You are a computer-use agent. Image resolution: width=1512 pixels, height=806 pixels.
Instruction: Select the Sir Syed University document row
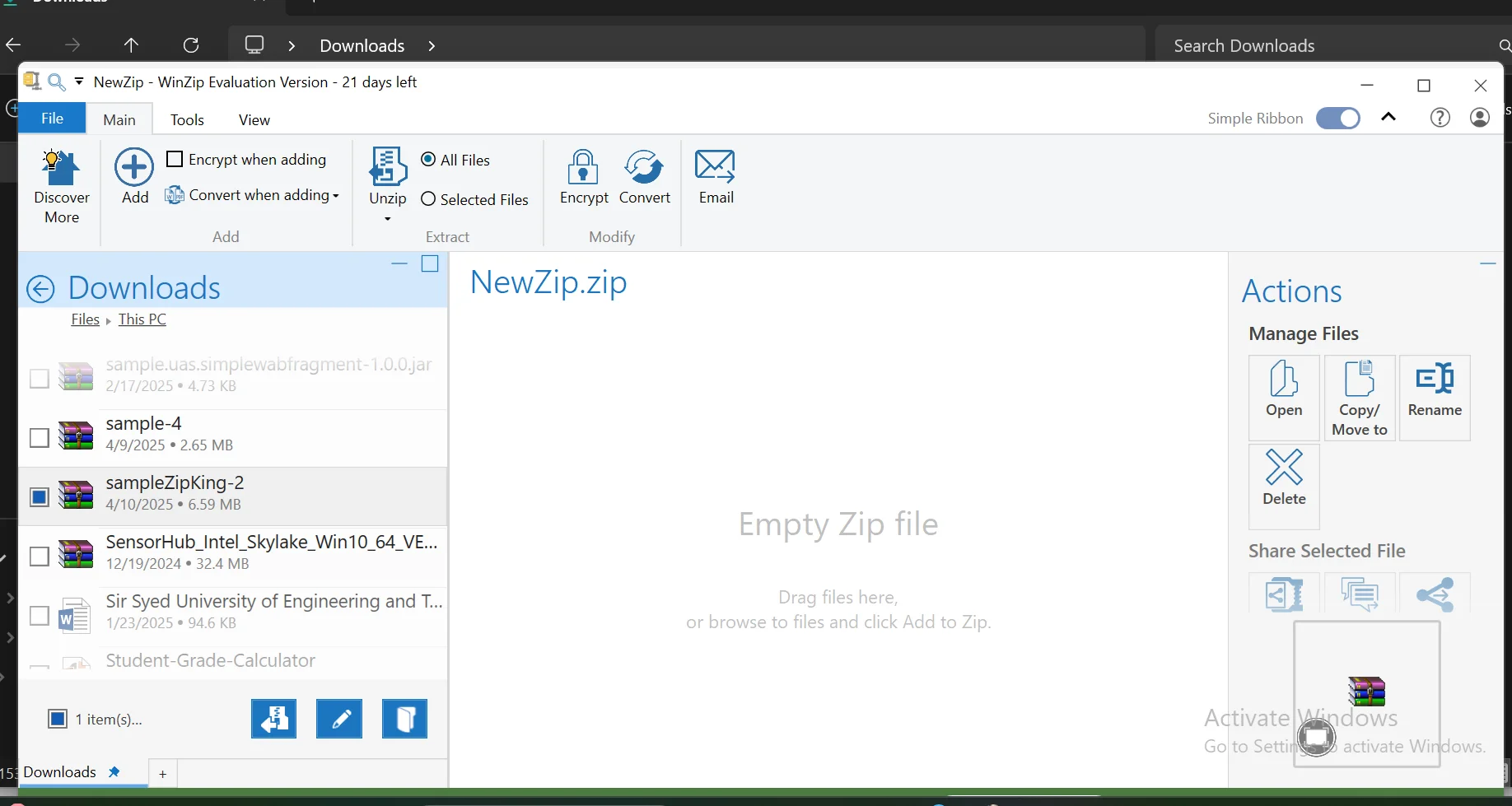pyautogui.click(x=233, y=615)
